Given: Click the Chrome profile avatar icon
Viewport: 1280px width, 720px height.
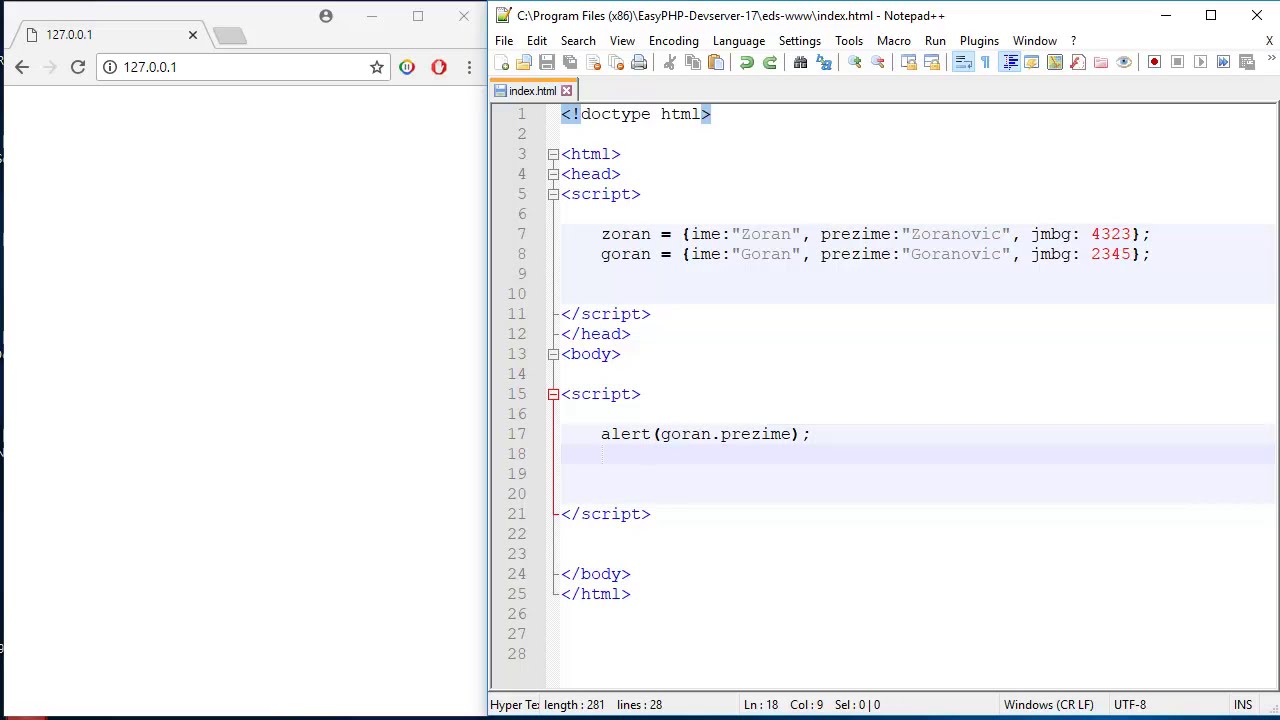Looking at the screenshot, I should click(326, 16).
